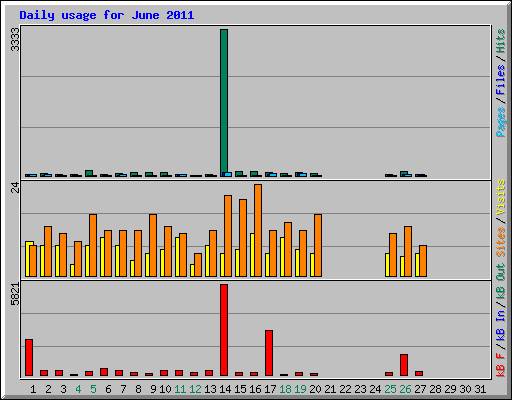Screen dimensions: 512x400
Task: Click day label 31 on the axis
Action: 480,389
